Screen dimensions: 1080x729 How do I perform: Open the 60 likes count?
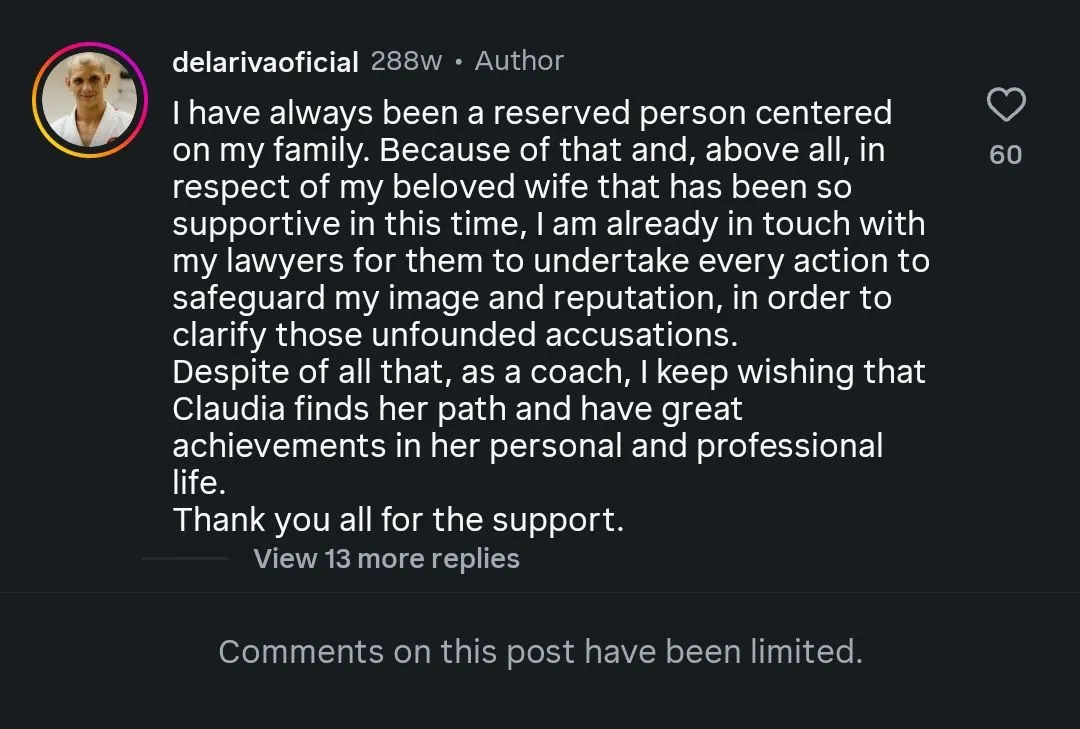(x=1006, y=154)
